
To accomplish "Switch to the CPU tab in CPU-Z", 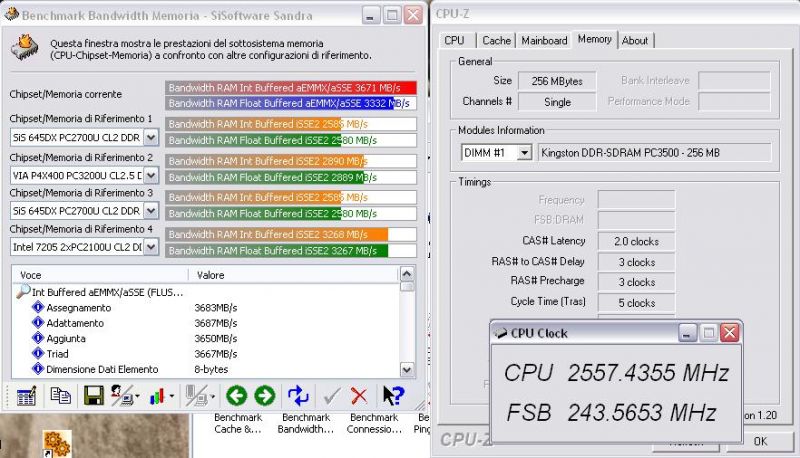I will 455,41.
